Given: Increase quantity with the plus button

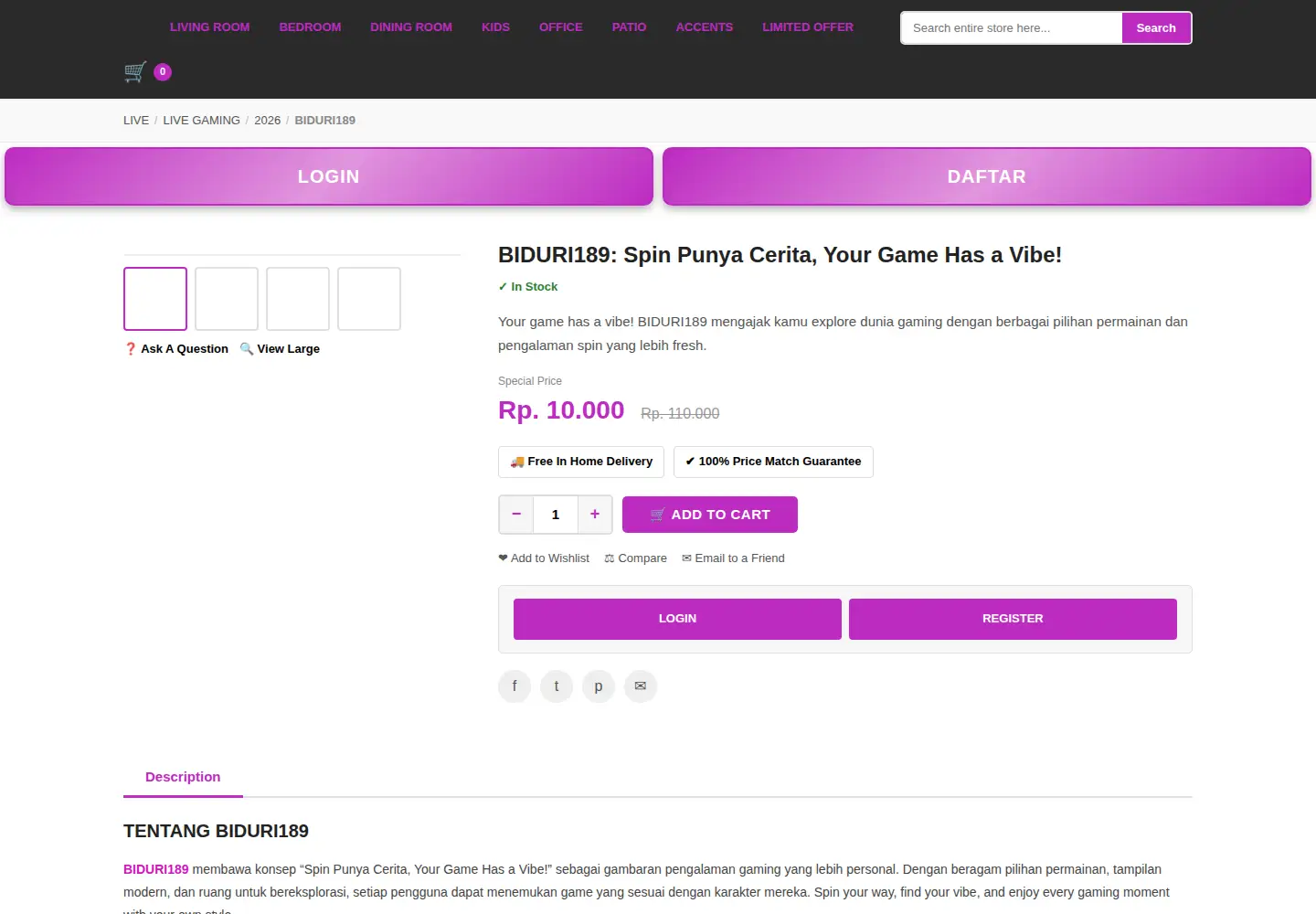Looking at the screenshot, I should pyautogui.click(x=595, y=515).
